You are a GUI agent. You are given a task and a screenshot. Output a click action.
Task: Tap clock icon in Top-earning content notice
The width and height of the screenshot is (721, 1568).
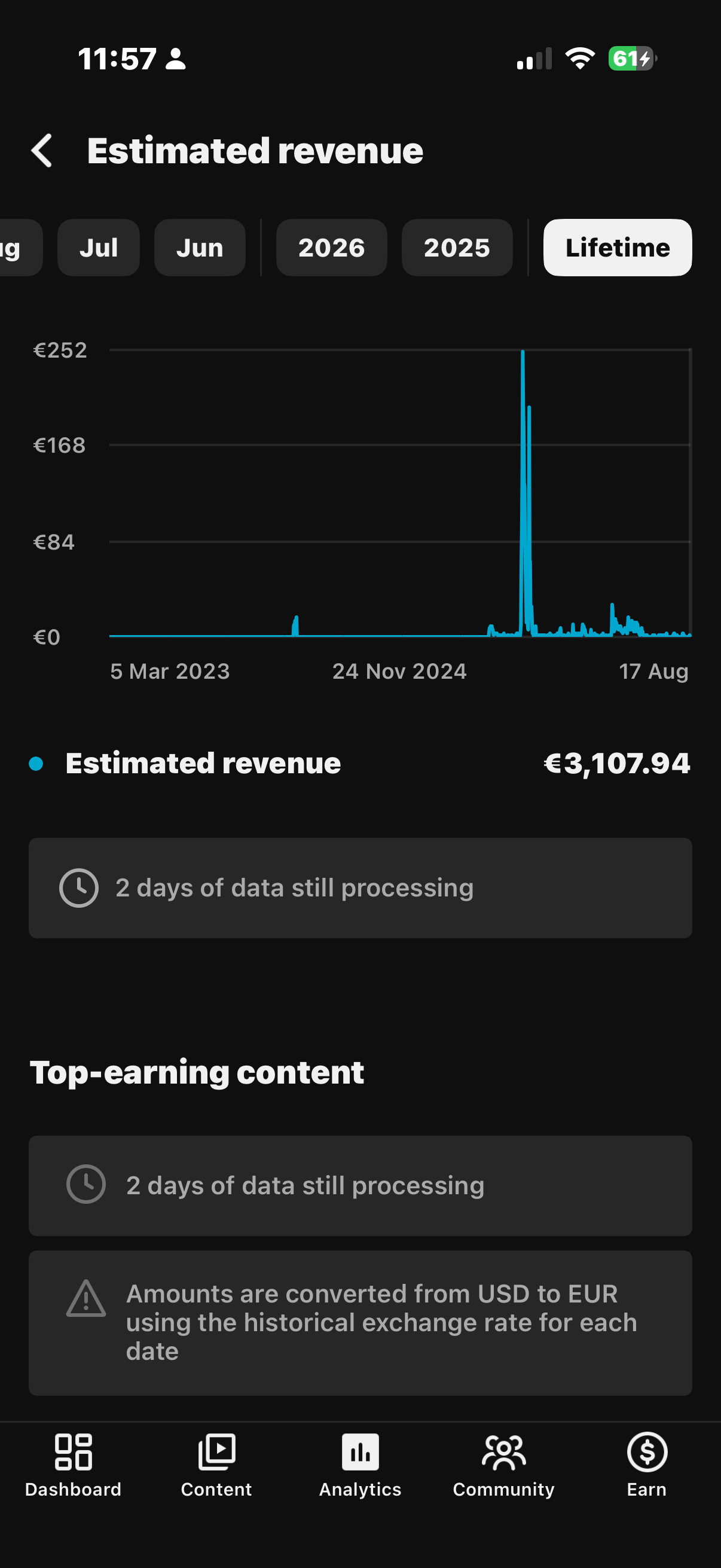pos(85,1184)
